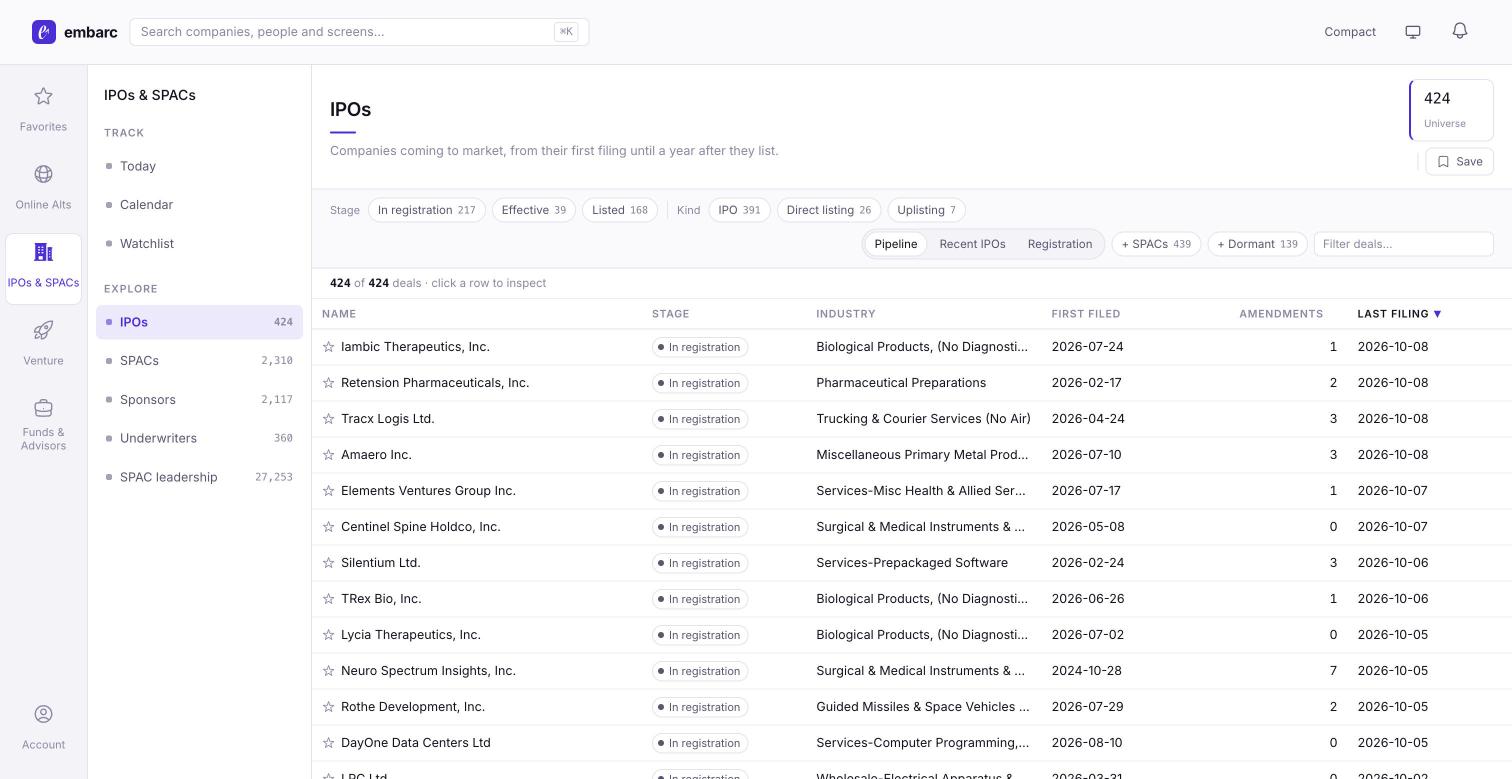This screenshot has height=779, width=1512.
Task: Toggle Listed stage filter chip
Action: point(620,210)
